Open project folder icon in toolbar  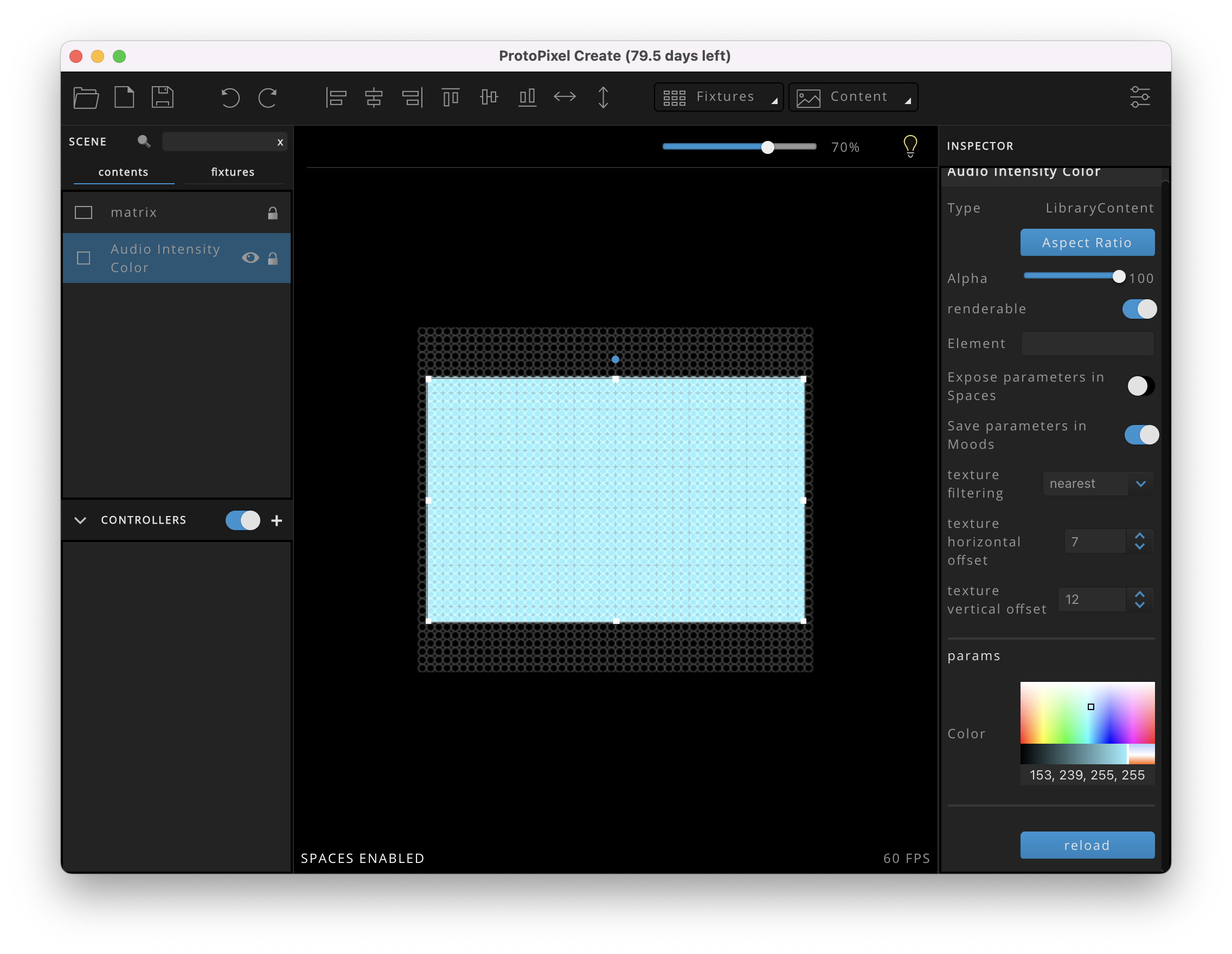click(86, 97)
